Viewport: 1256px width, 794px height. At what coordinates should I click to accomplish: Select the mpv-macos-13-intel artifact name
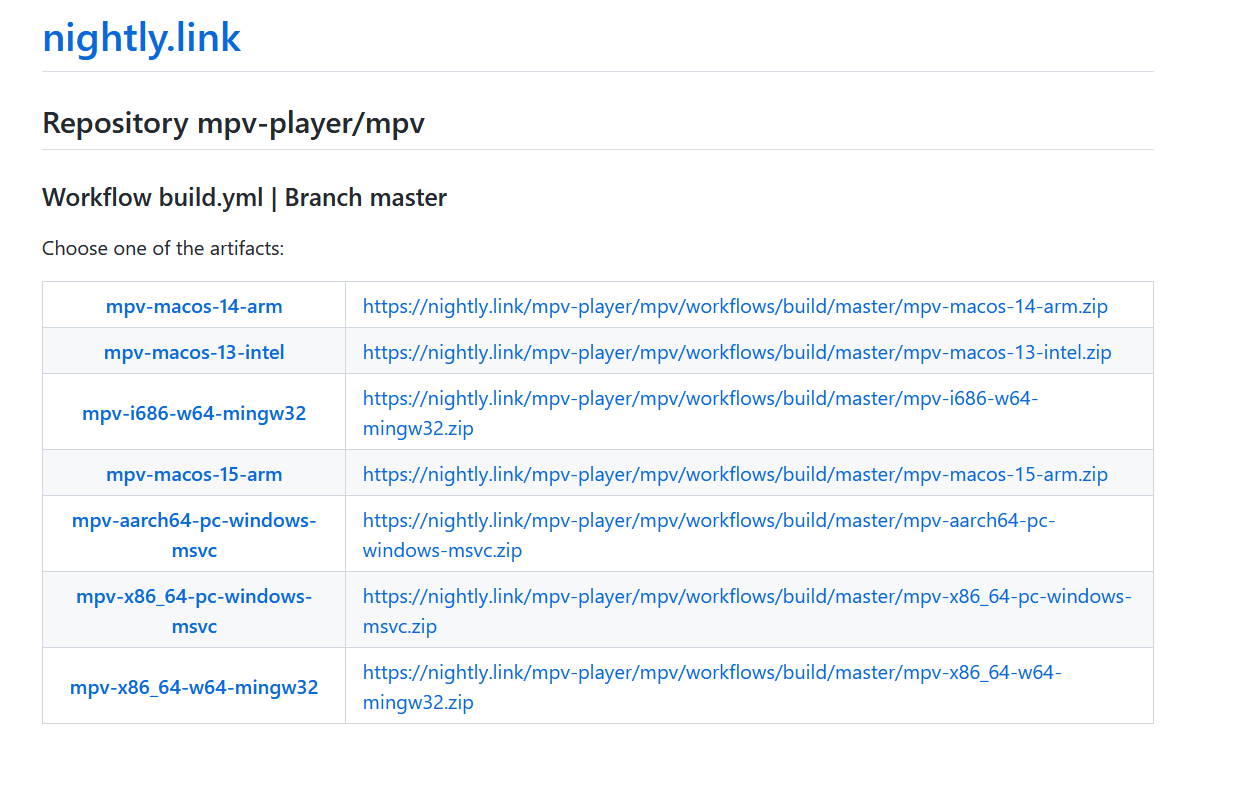pos(194,352)
